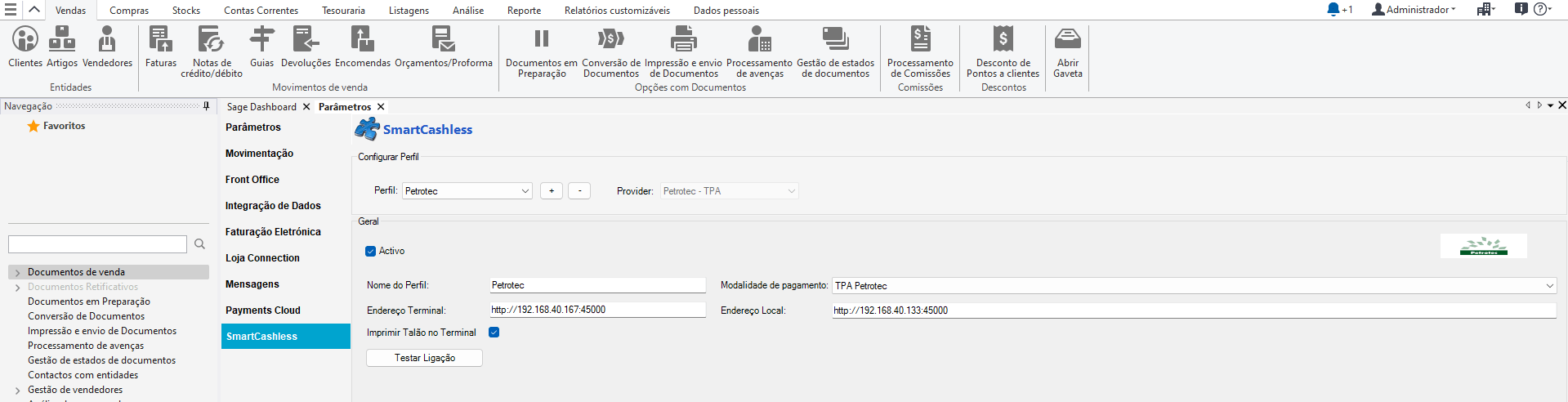1568x402 pixels.
Task: Open Processamento de avenças ribbon icon
Action: 760,52
